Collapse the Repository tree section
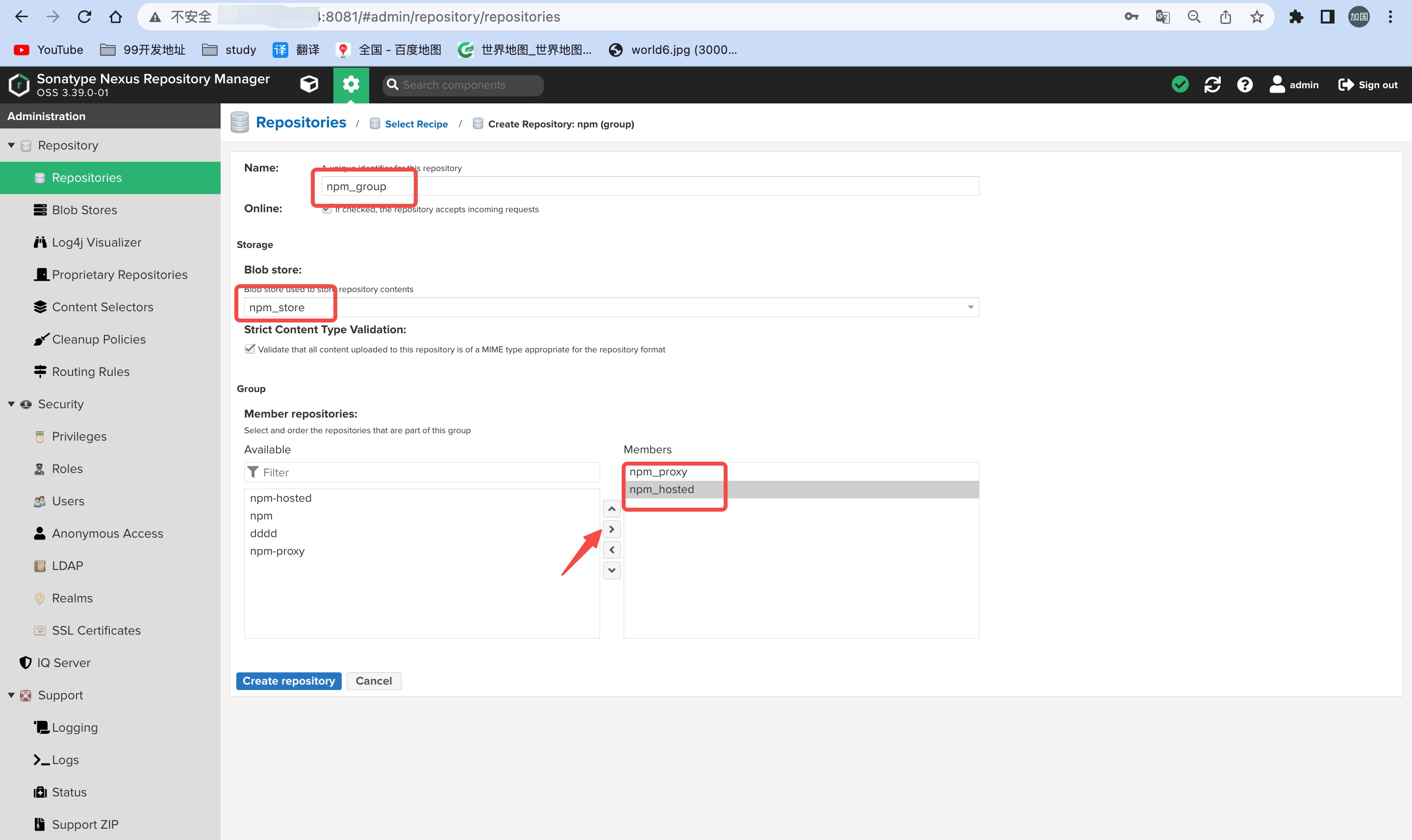Viewport: 1412px width, 840px height. coord(11,146)
